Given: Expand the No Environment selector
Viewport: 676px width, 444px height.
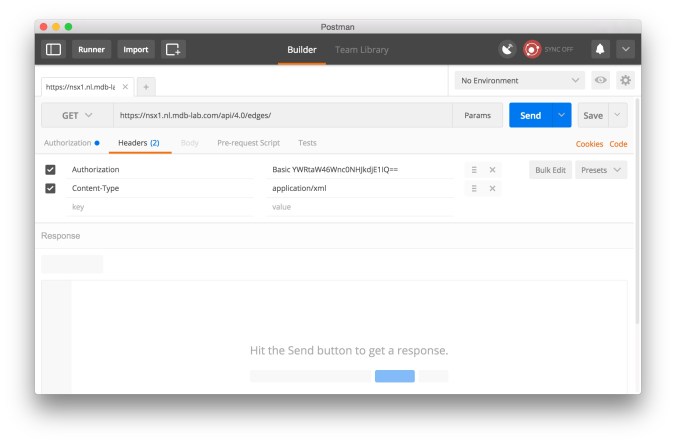Looking at the screenshot, I should point(520,80).
